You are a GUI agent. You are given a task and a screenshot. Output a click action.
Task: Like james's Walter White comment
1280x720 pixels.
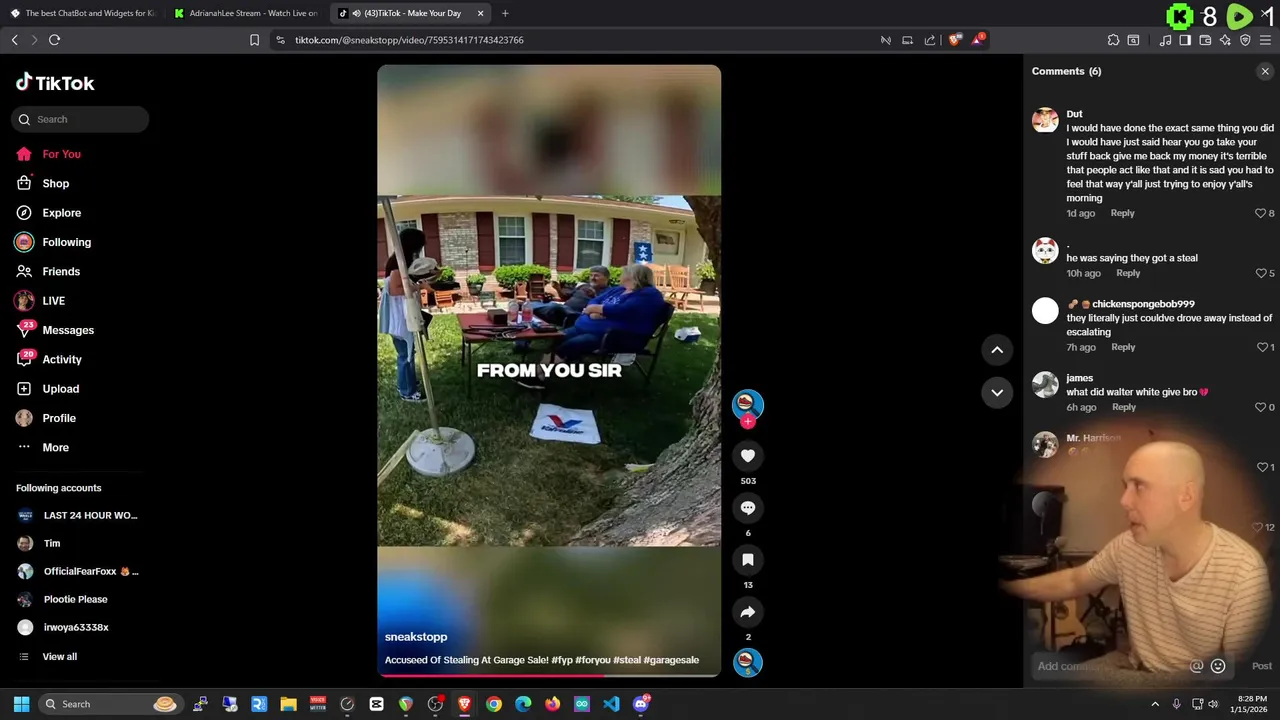tap(1260, 407)
